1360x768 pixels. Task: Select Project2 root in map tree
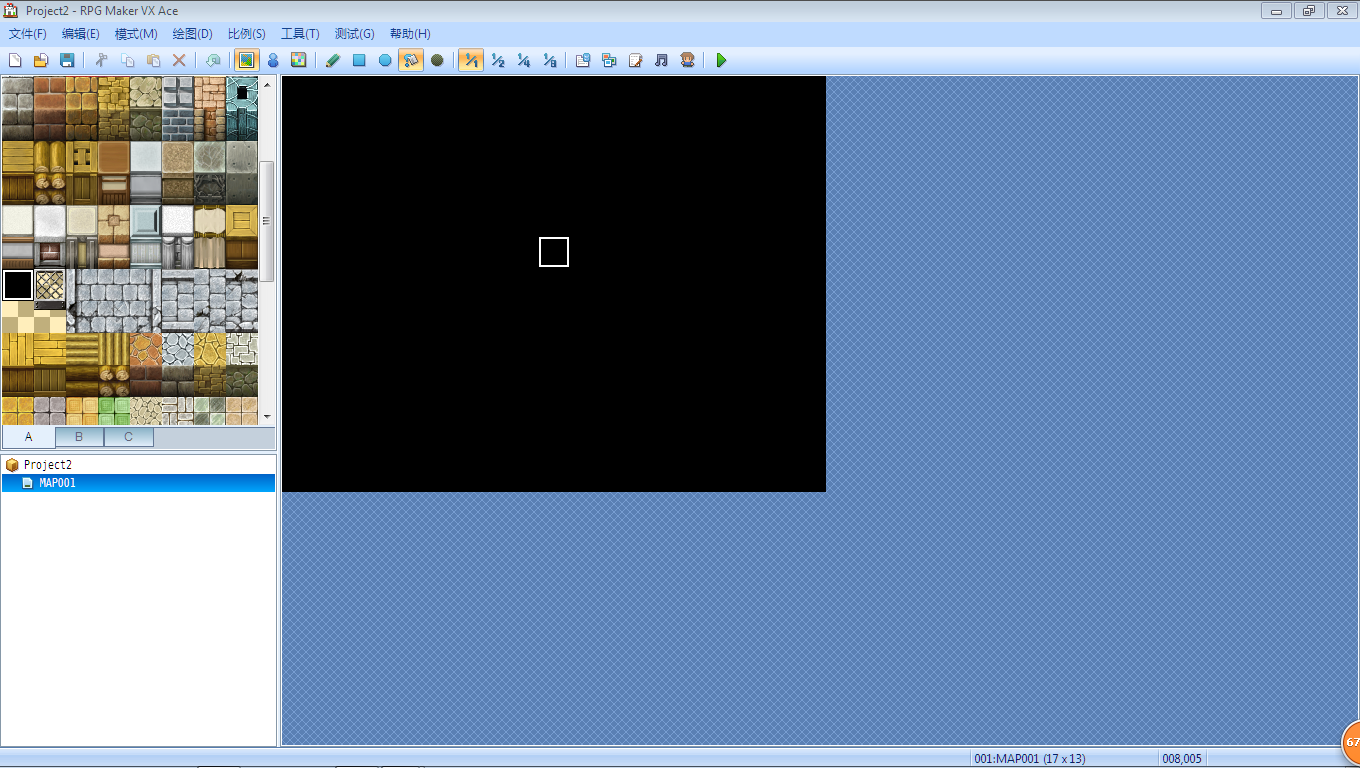coord(48,465)
